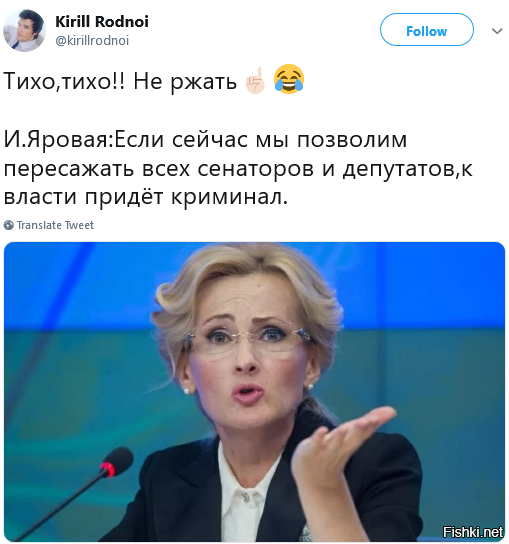Translate Tweet into your language

click(56, 225)
